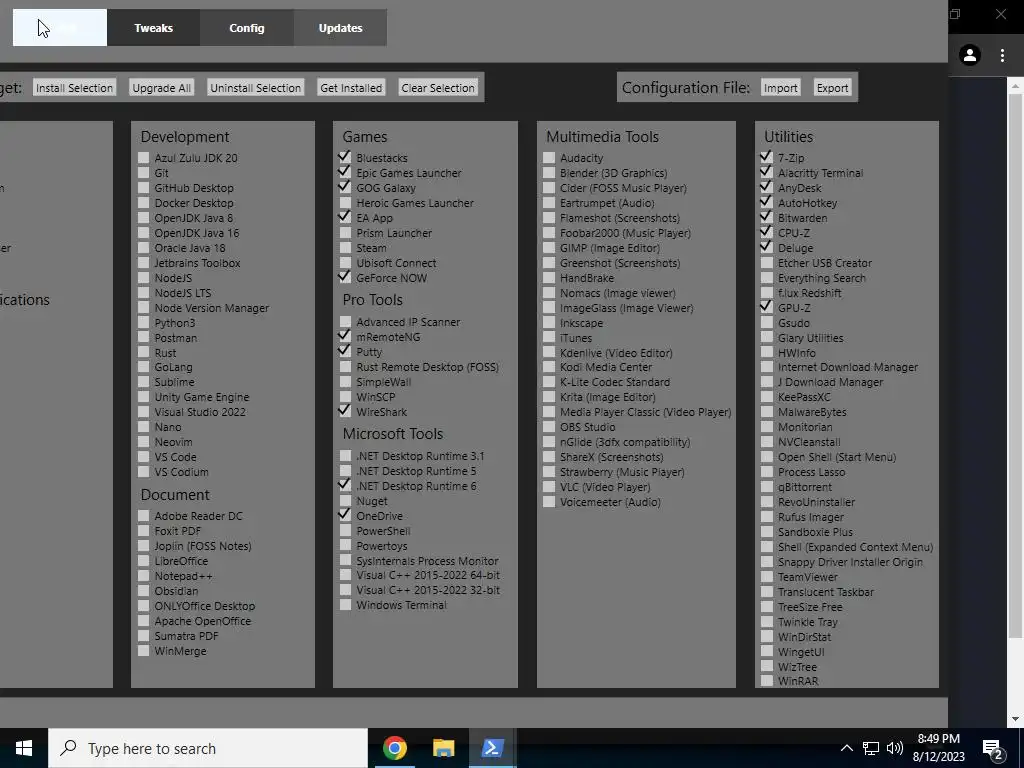
Task: Check the Visual Studio 2022 checkbox
Action: coord(143,411)
